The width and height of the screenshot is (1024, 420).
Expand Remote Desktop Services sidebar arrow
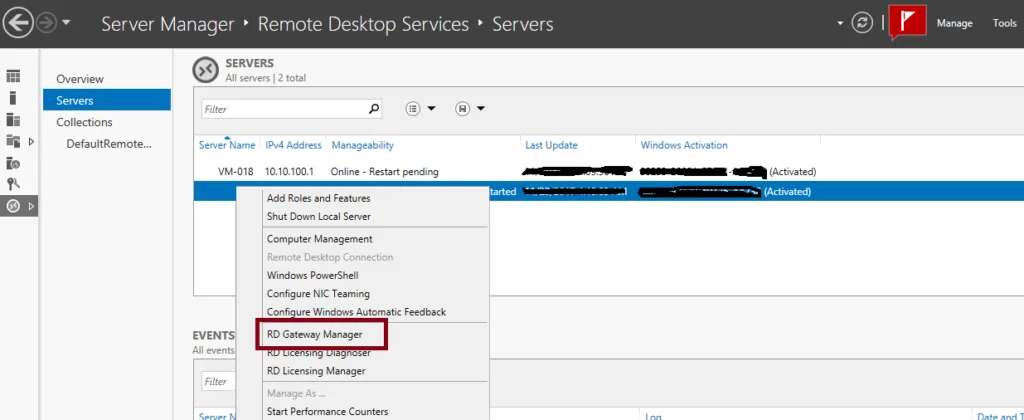click(x=31, y=206)
